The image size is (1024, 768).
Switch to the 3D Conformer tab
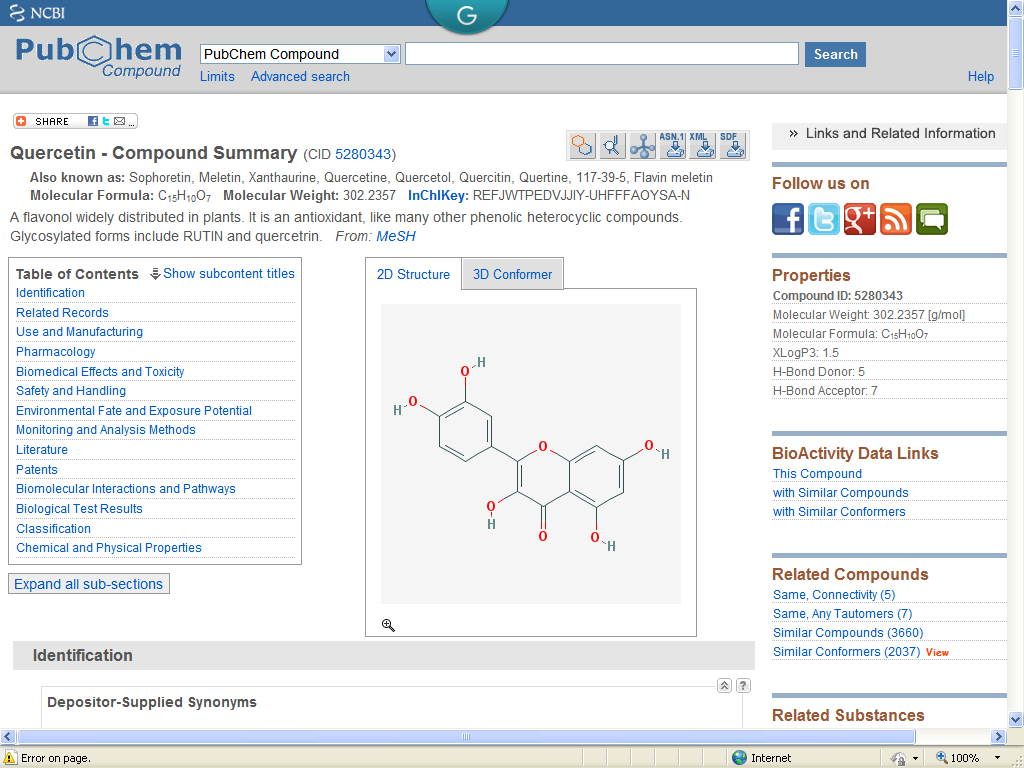[512, 275]
